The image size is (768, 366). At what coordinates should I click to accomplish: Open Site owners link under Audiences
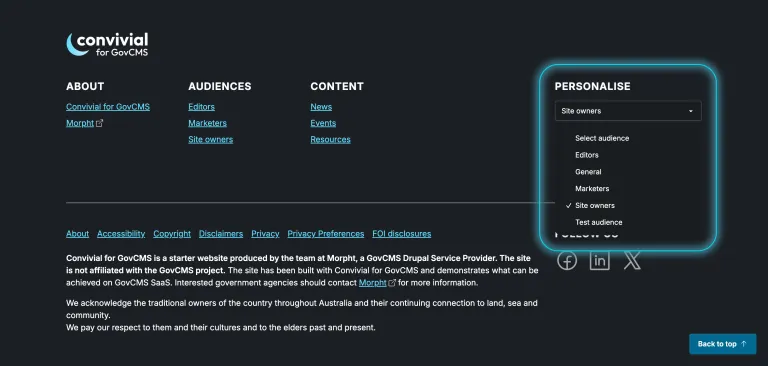pyautogui.click(x=211, y=140)
